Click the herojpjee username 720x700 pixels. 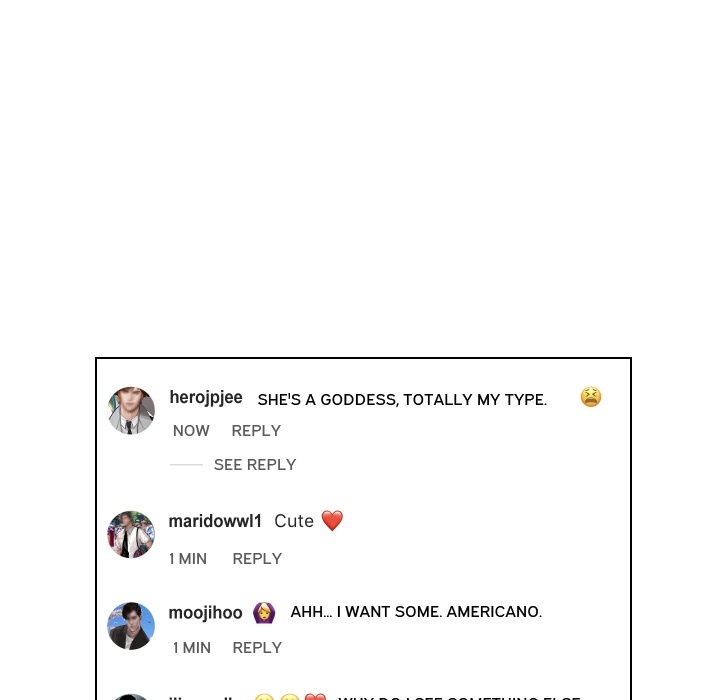click(x=206, y=397)
